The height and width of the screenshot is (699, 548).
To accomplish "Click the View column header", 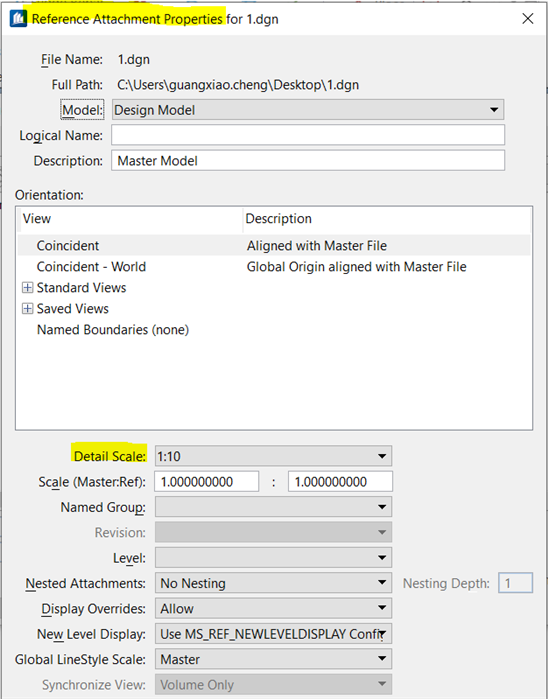I will [130, 219].
